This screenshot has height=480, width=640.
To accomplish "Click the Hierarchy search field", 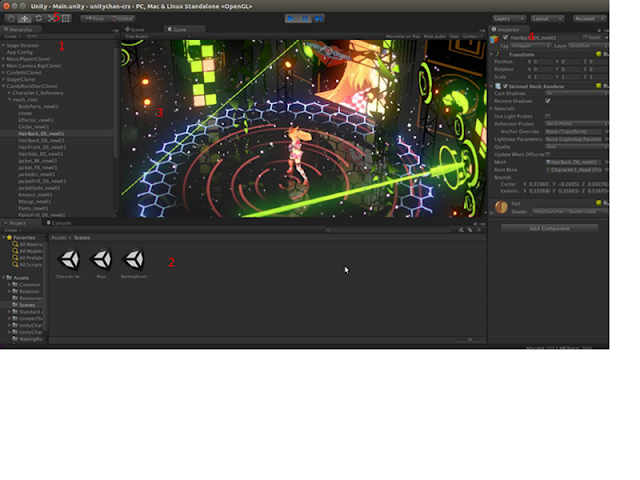I will 69,36.
